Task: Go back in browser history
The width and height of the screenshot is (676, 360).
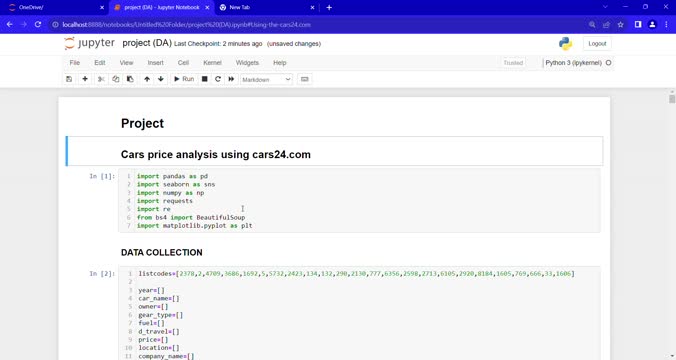Action: coord(9,25)
